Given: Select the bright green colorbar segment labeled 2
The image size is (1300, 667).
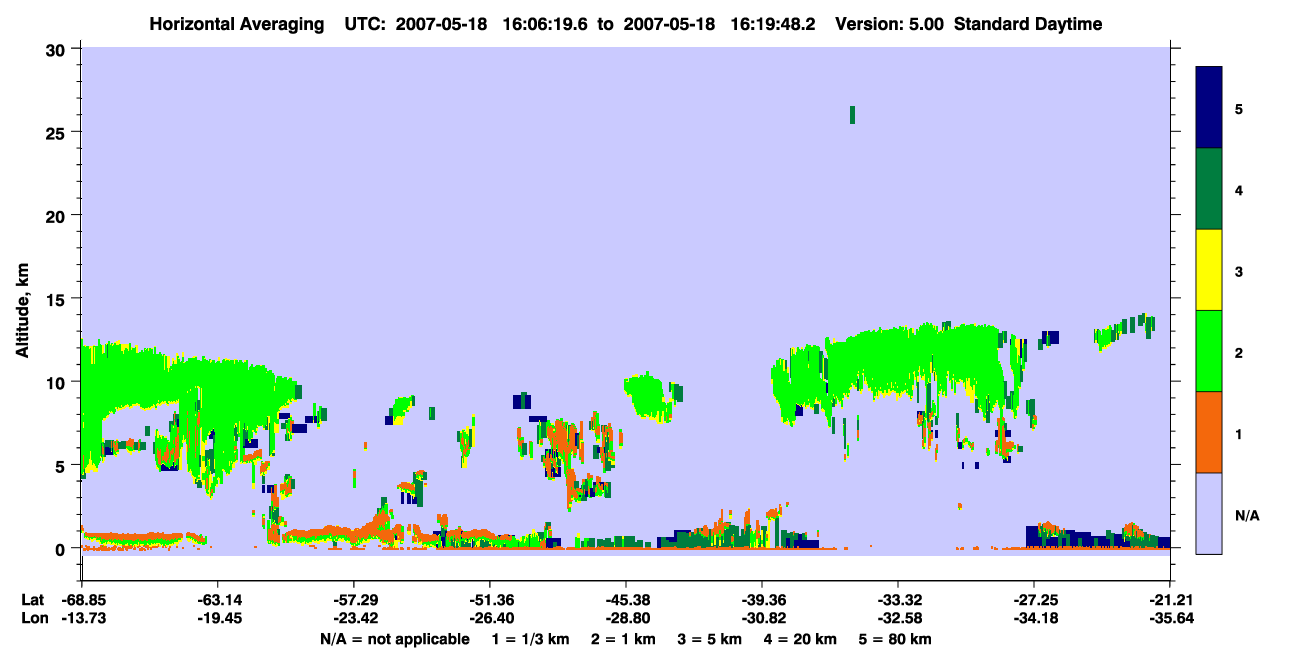Looking at the screenshot, I should [x=1209, y=351].
